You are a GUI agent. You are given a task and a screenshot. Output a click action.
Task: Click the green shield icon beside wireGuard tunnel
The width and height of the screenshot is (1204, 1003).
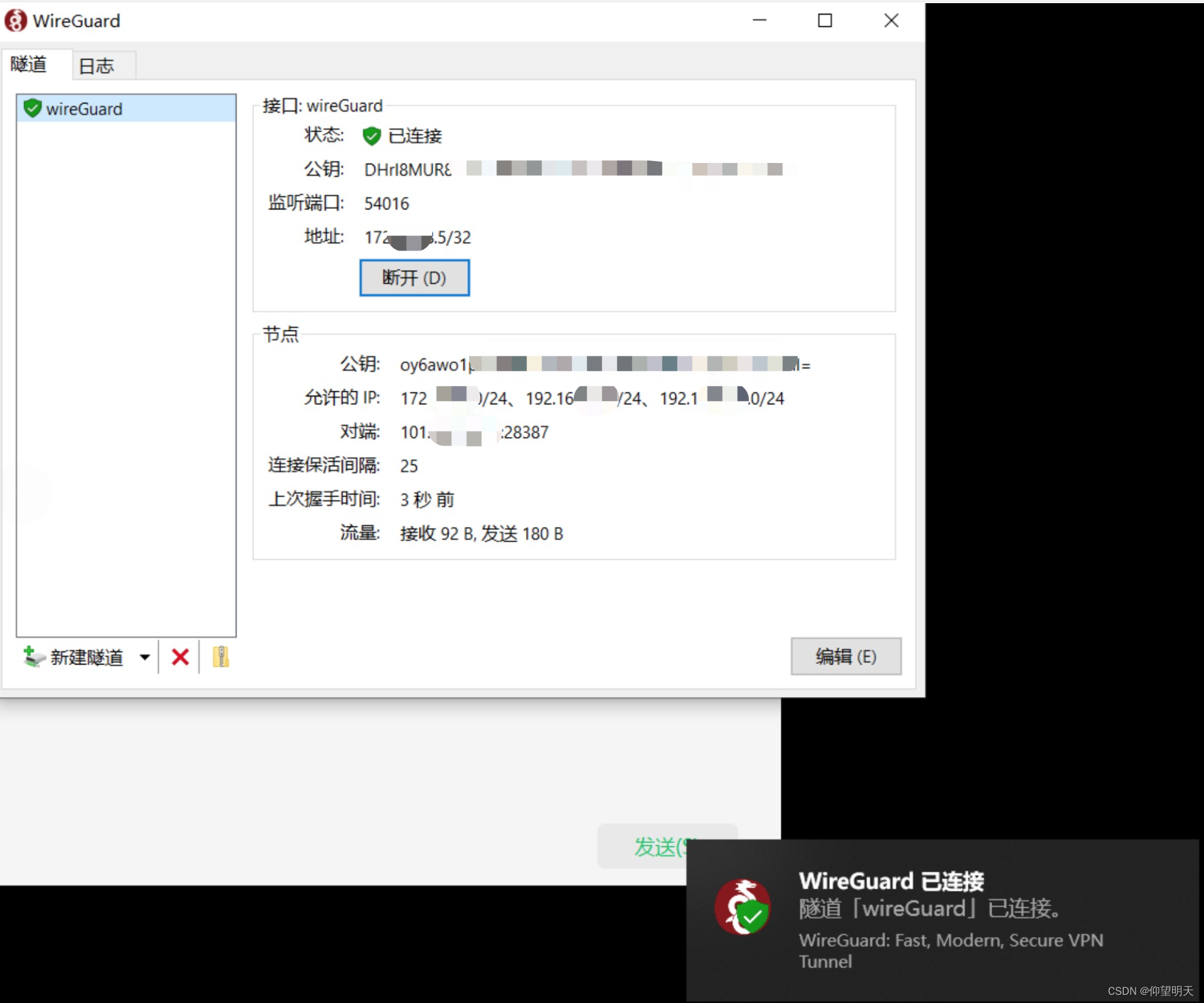pyautogui.click(x=32, y=108)
